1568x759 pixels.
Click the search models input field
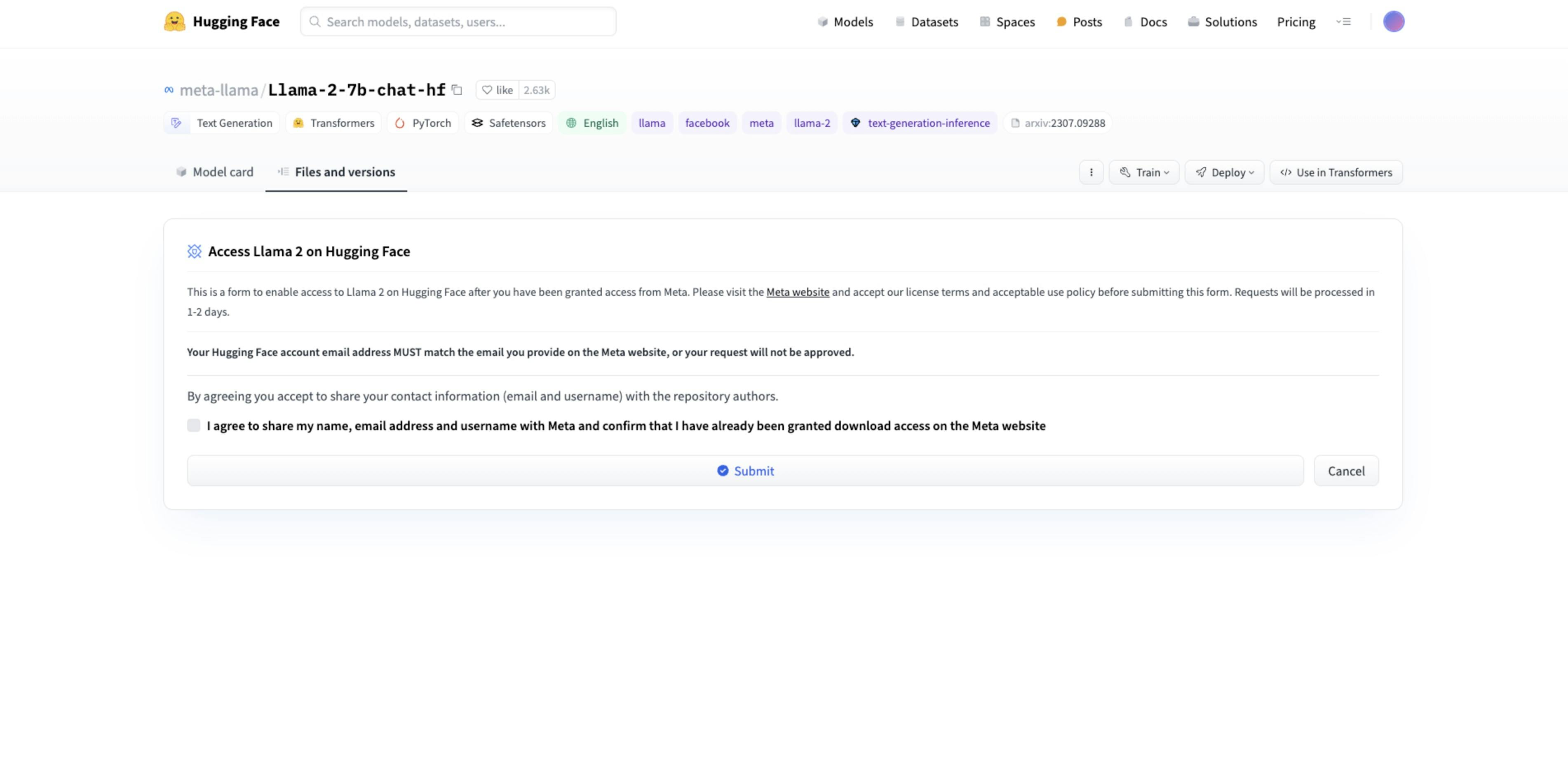(458, 22)
